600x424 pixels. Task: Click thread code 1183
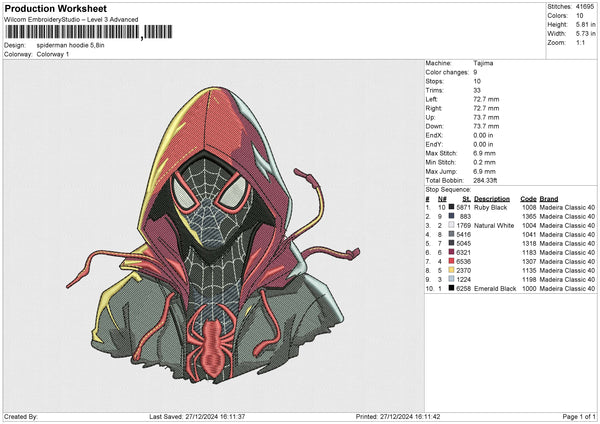529,252
